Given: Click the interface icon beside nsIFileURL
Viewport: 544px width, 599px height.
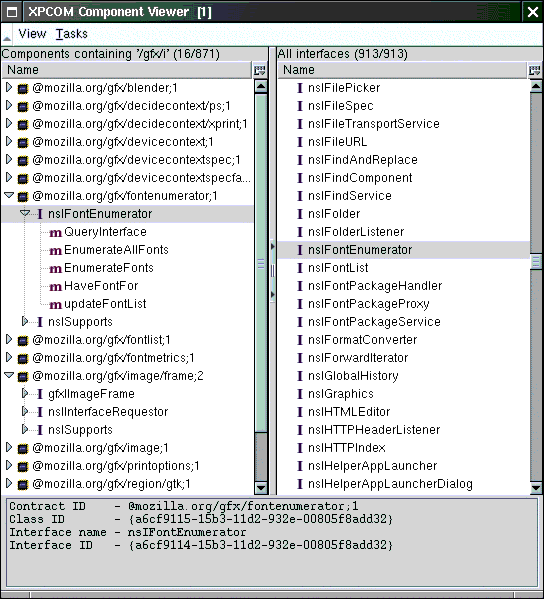Looking at the screenshot, I should (300, 142).
